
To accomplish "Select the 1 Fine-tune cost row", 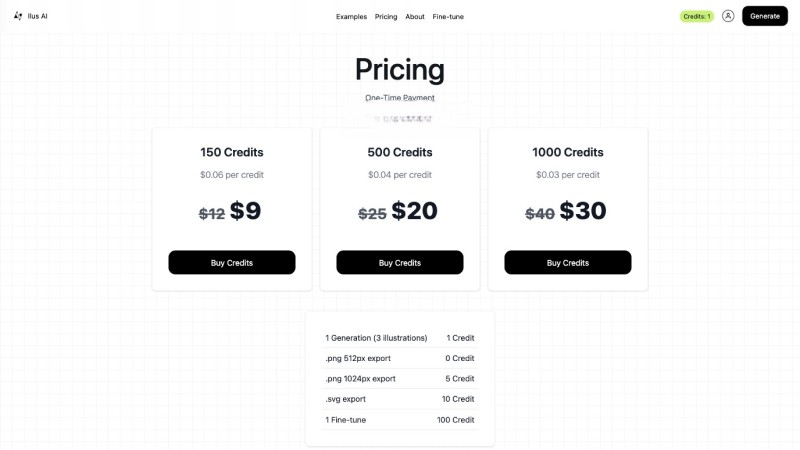I will (x=399, y=419).
